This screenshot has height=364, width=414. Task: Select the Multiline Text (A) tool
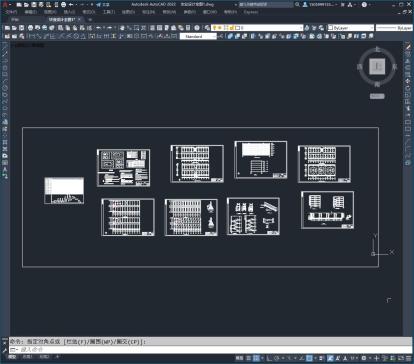click(5, 169)
